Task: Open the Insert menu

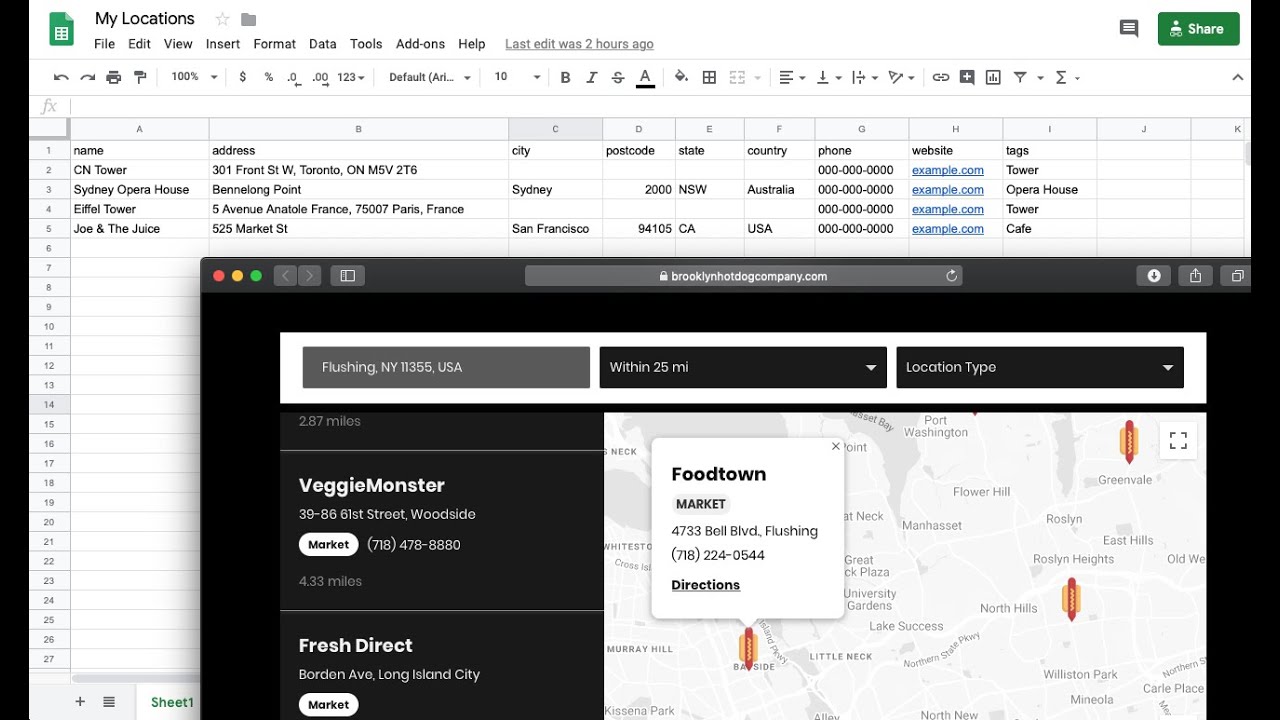Action: [223, 44]
